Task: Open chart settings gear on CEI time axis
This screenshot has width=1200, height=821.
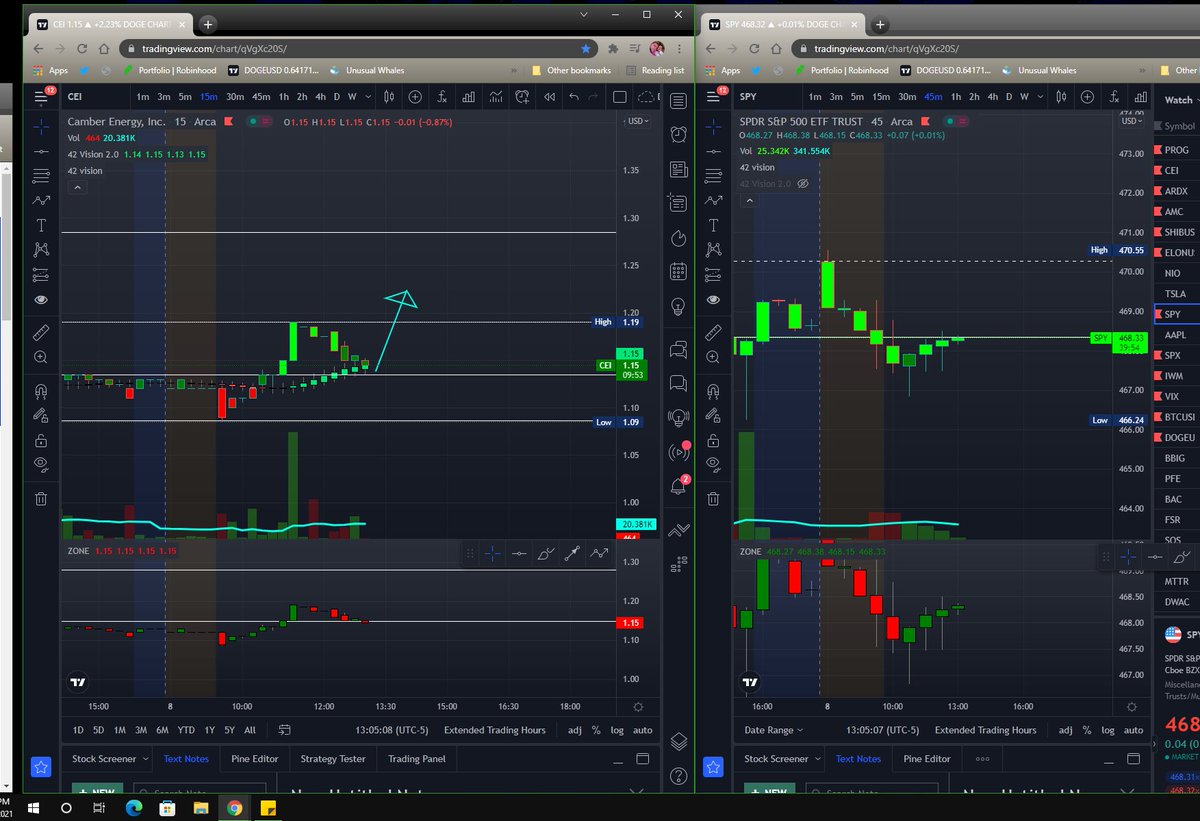Action: click(x=639, y=706)
